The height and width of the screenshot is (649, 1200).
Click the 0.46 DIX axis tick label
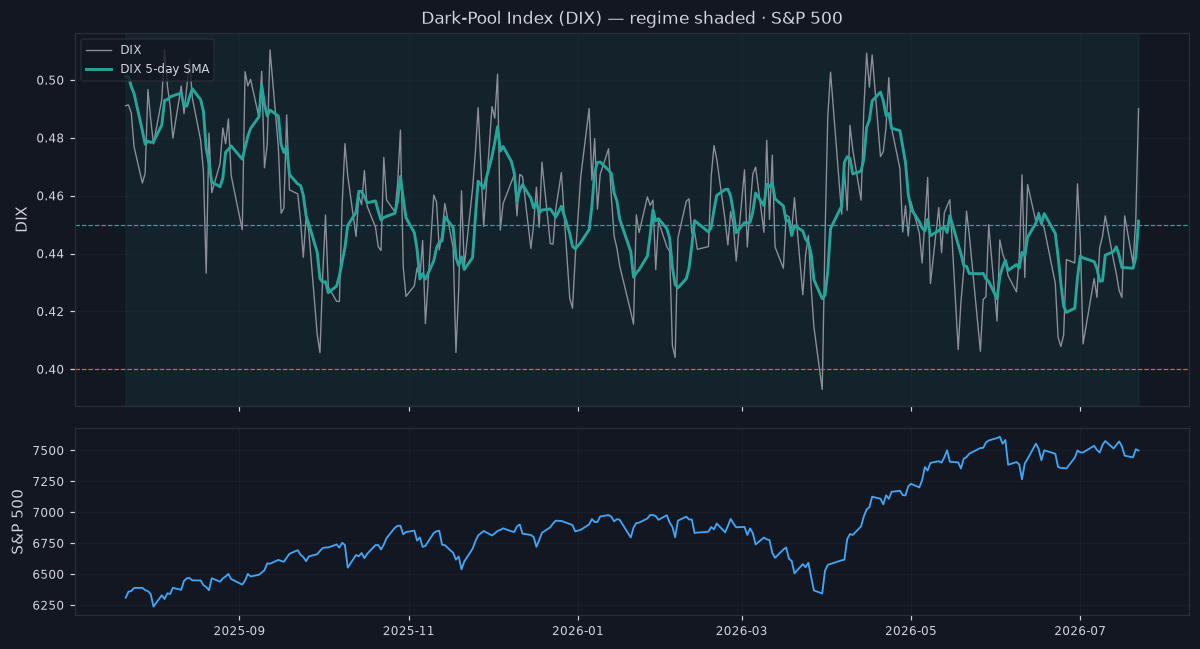(x=52, y=196)
